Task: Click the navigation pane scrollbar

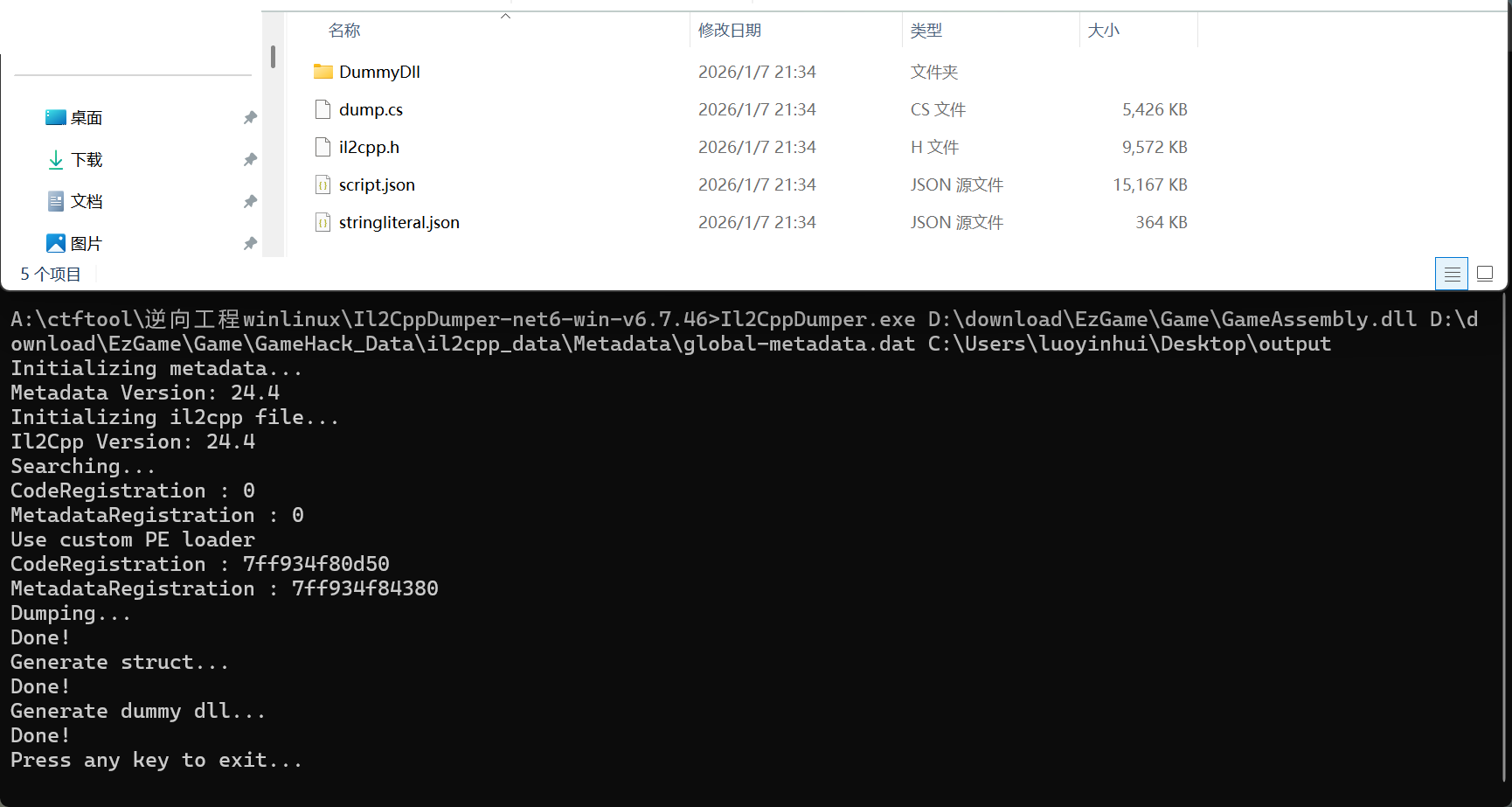Action: (x=274, y=58)
